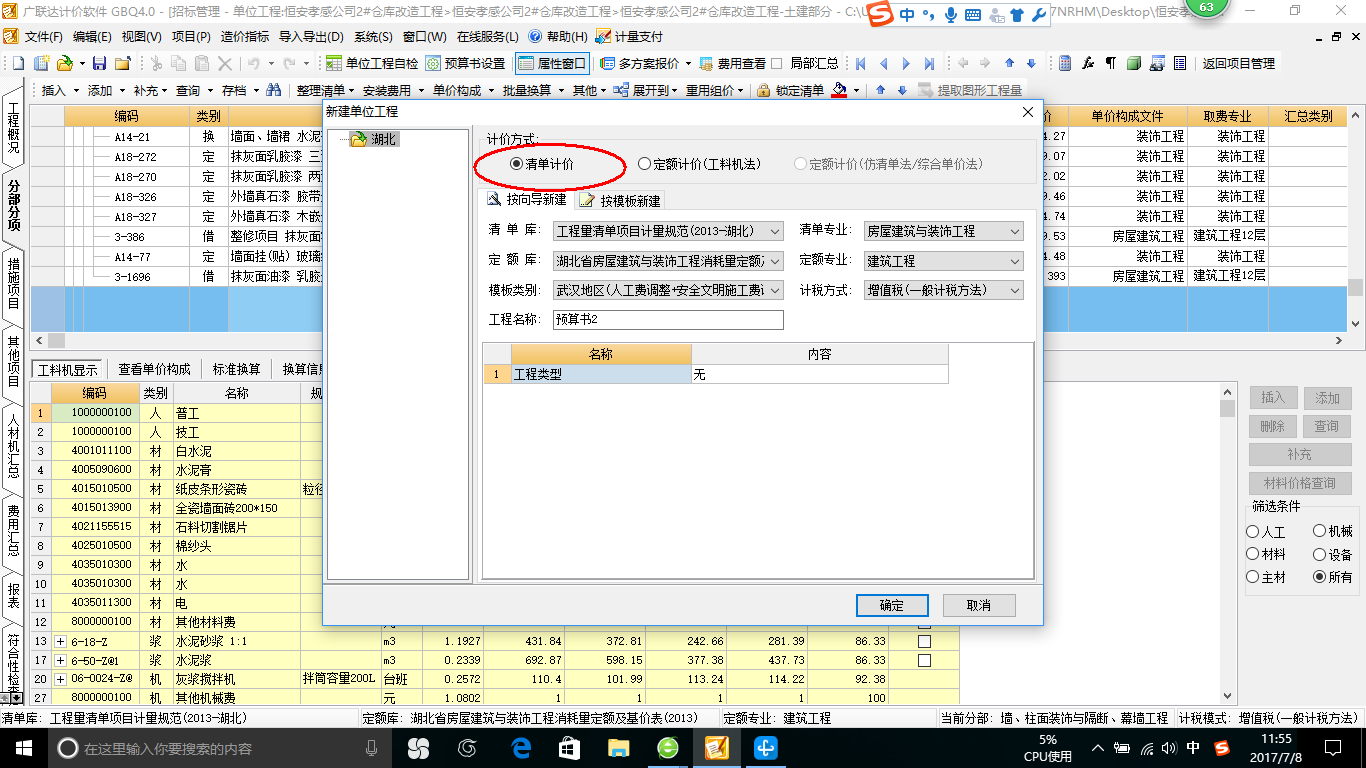Open 计税方式 dropdown
1366x768 pixels.
pyautogui.click(x=944, y=290)
